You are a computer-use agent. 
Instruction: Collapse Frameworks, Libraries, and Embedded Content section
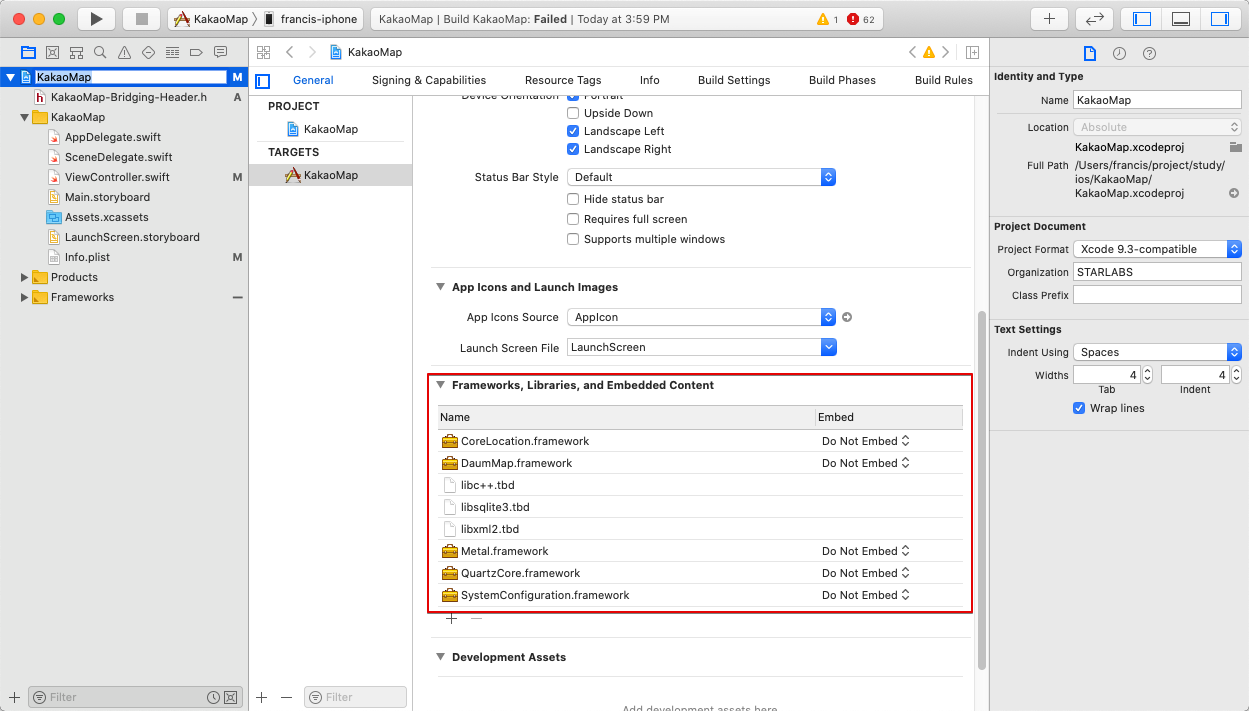click(440, 385)
